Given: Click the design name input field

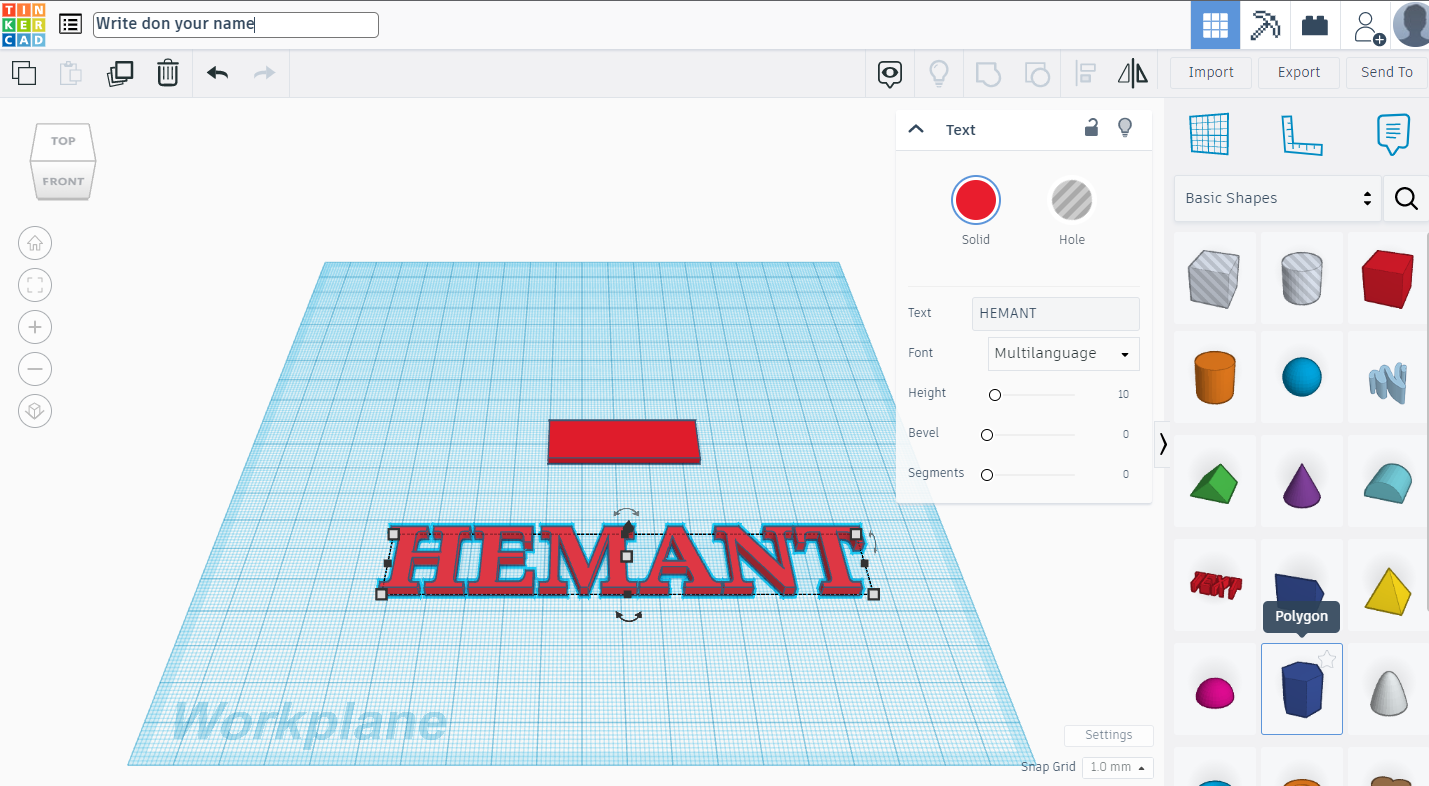Looking at the screenshot, I should click(235, 23).
